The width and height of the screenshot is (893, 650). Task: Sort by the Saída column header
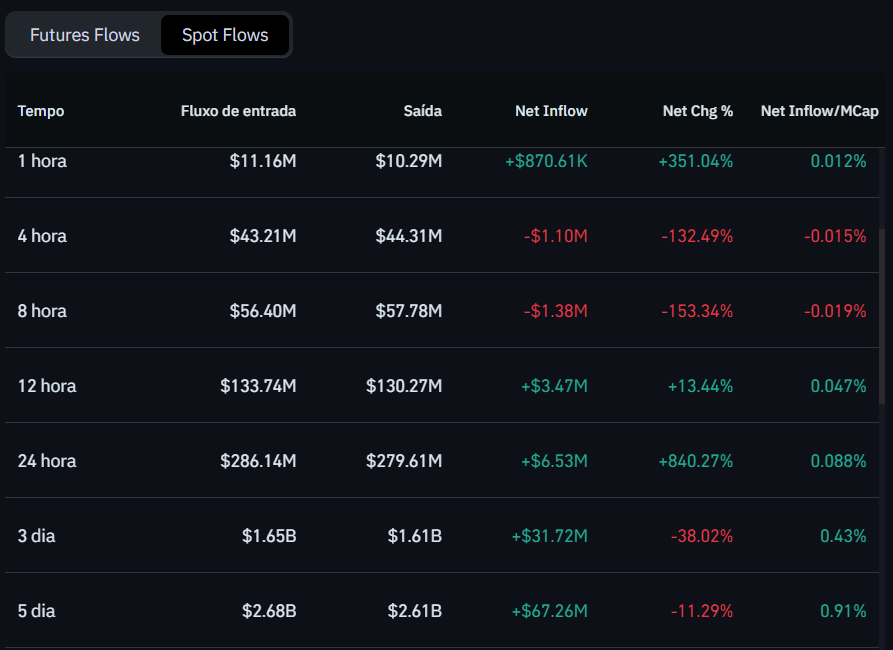click(x=422, y=111)
